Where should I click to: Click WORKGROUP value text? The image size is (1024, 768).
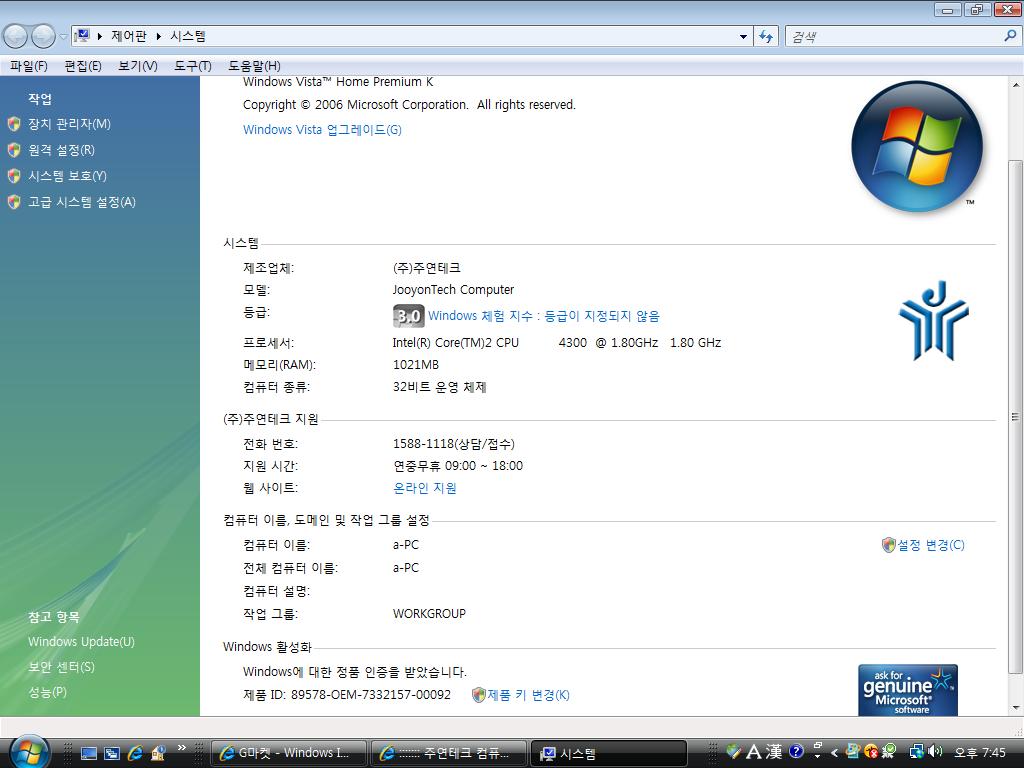(x=429, y=614)
